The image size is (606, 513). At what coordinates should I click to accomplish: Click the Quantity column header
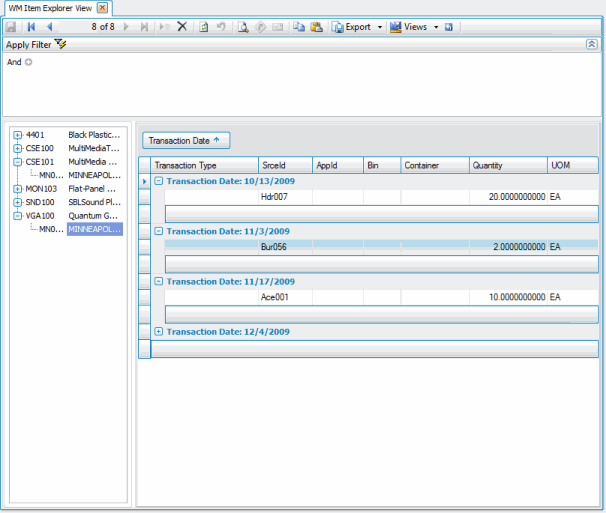[507, 165]
